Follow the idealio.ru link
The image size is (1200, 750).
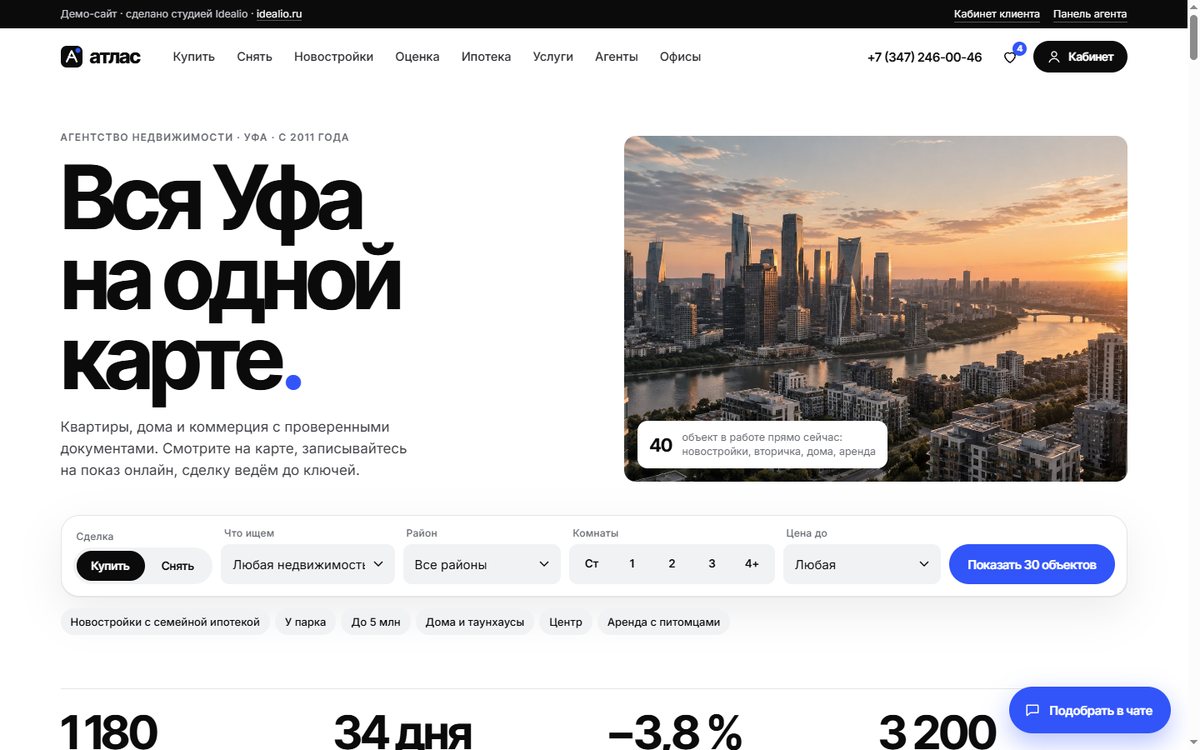click(x=279, y=14)
